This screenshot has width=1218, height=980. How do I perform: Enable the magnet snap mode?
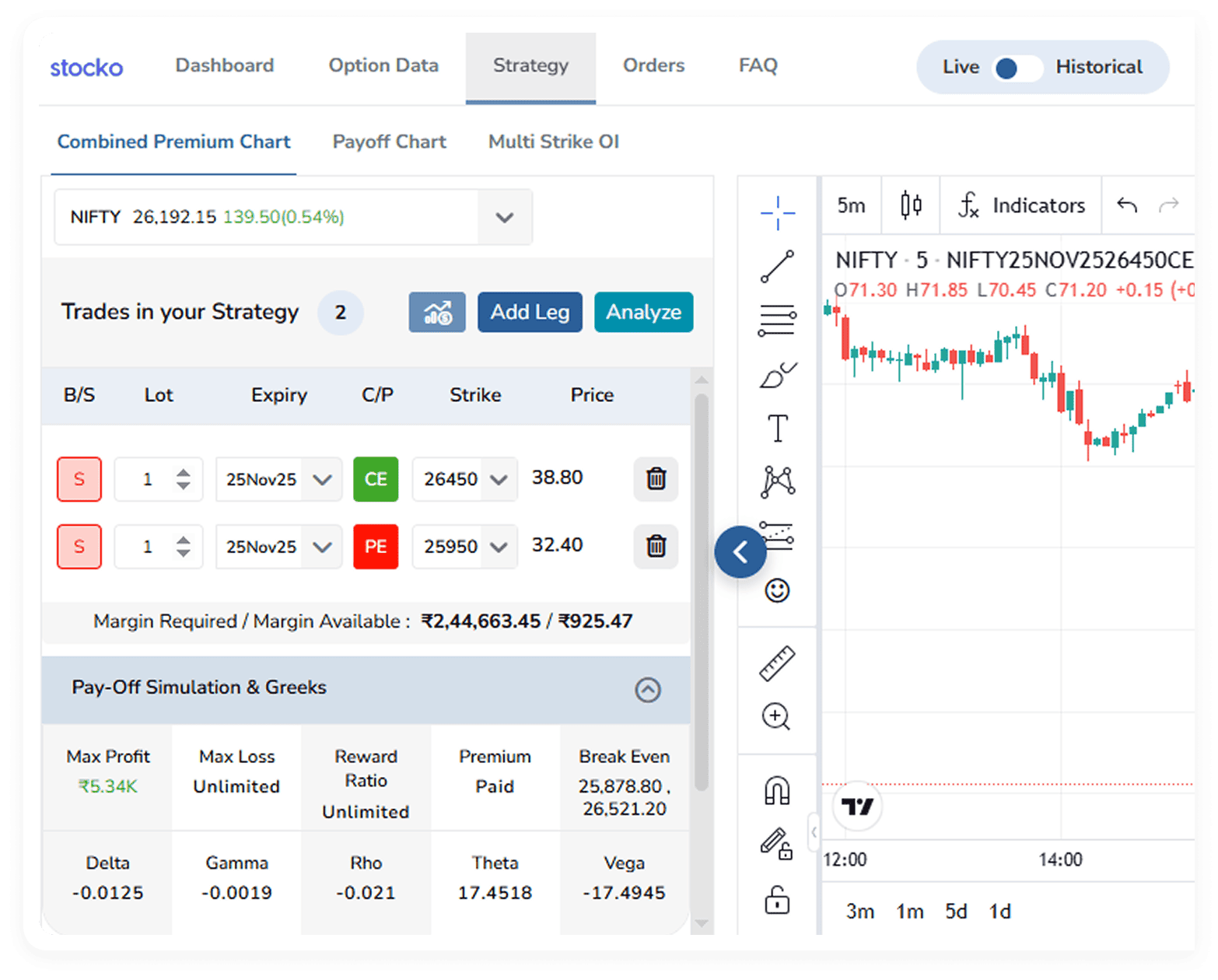point(777,791)
